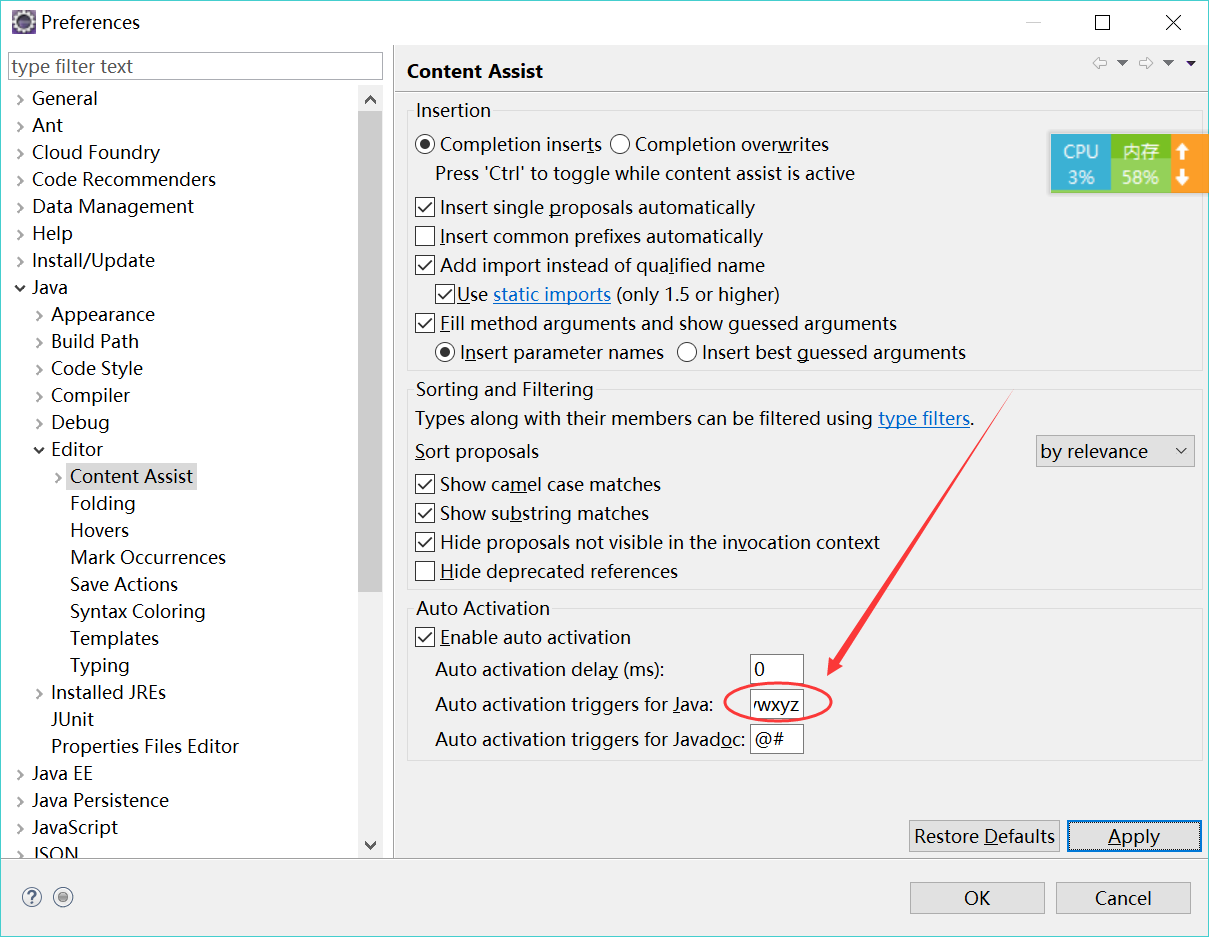Enable Insert common prefixes automatically
The image size is (1209, 937).
[425, 237]
